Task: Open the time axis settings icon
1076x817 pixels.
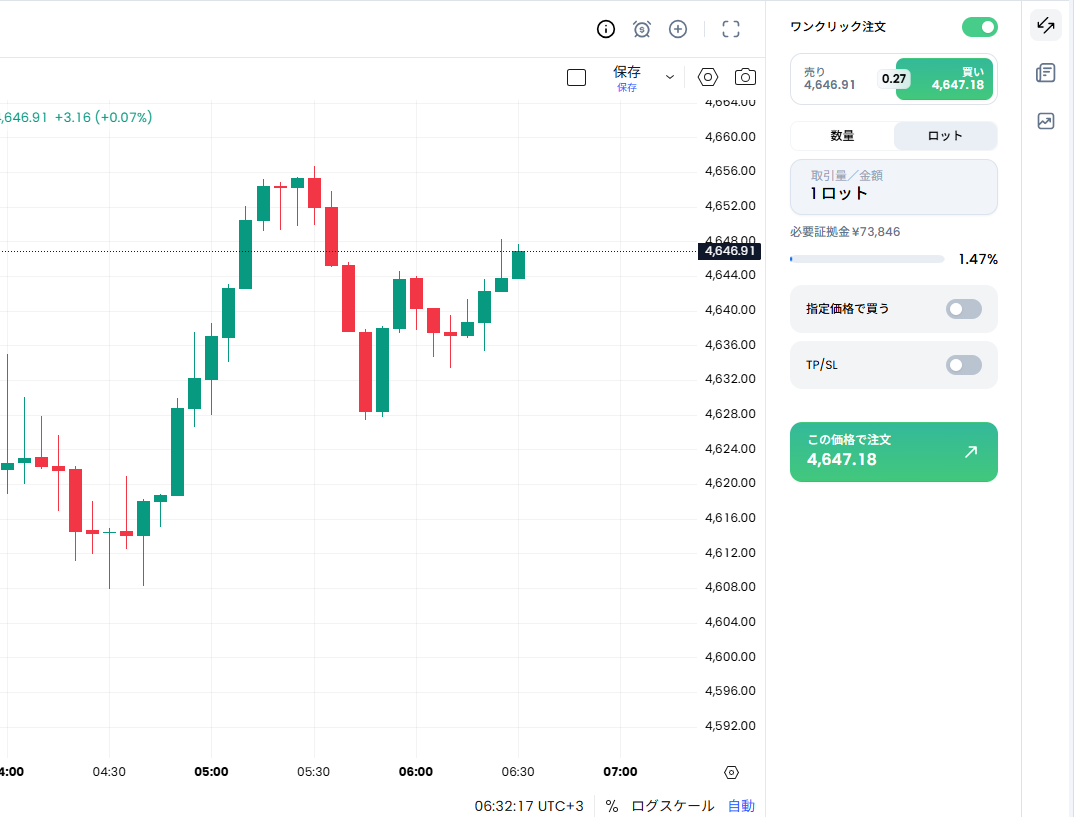Action: [x=732, y=772]
